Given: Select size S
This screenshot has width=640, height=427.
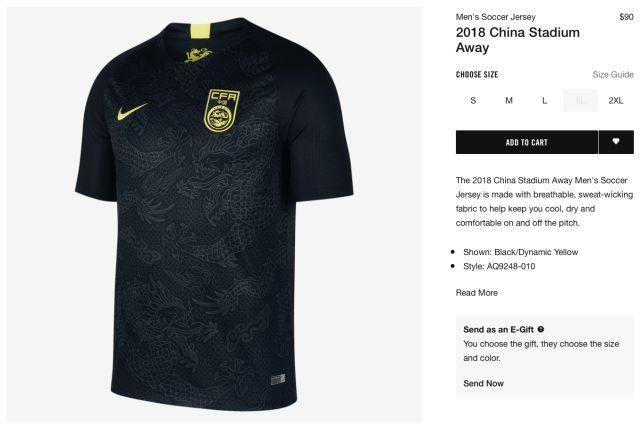Looking at the screenshot, I should click(473, 100).
